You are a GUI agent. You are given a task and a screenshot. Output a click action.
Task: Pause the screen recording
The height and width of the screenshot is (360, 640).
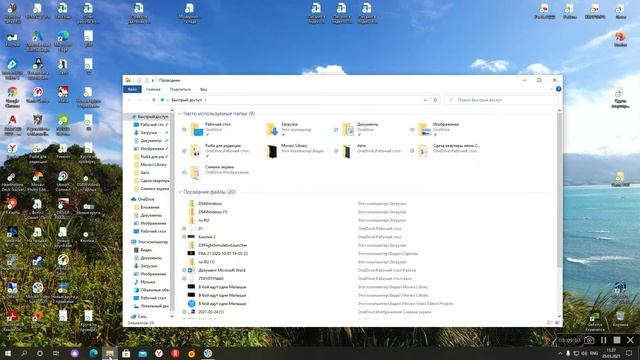coord(603,340)
